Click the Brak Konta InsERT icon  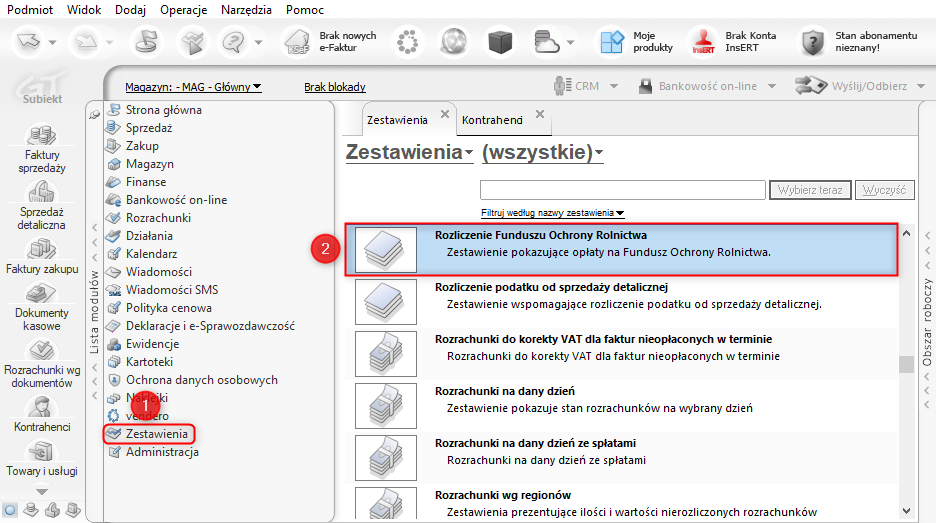(704, 42)
